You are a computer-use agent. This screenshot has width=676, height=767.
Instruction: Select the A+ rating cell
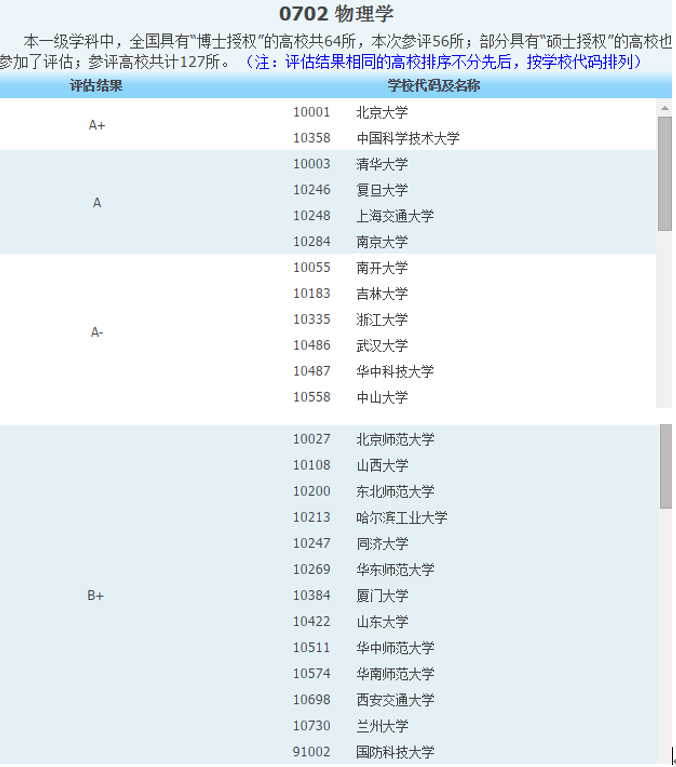[x=97, y=125]
